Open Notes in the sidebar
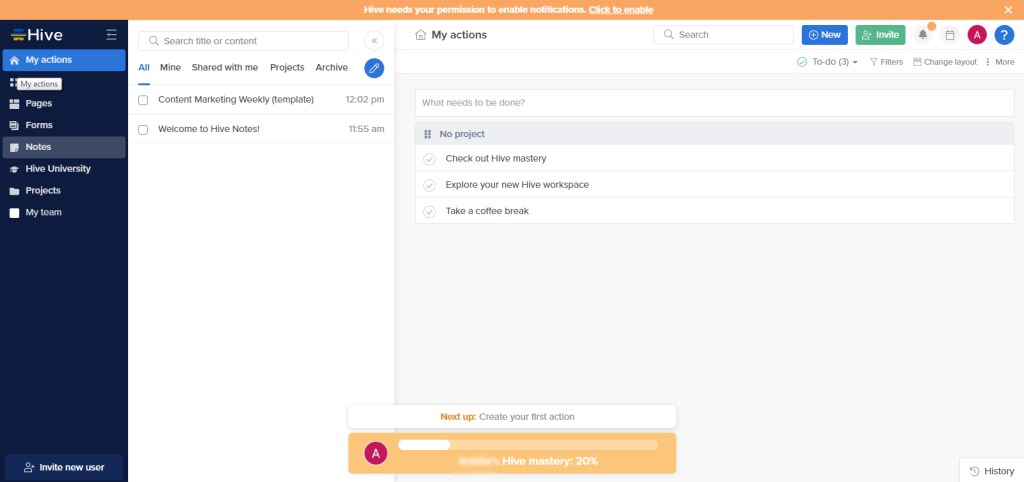The image size is (1024, 482). 64,147
